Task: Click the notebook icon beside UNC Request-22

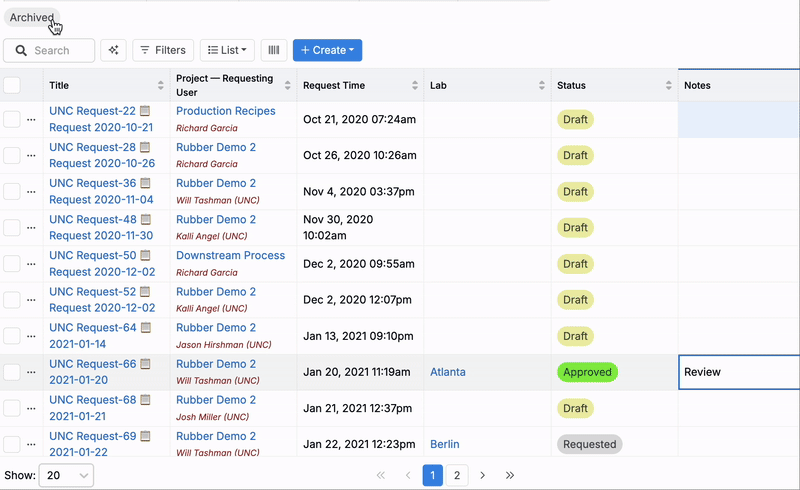Action: (x=145, y=112)
